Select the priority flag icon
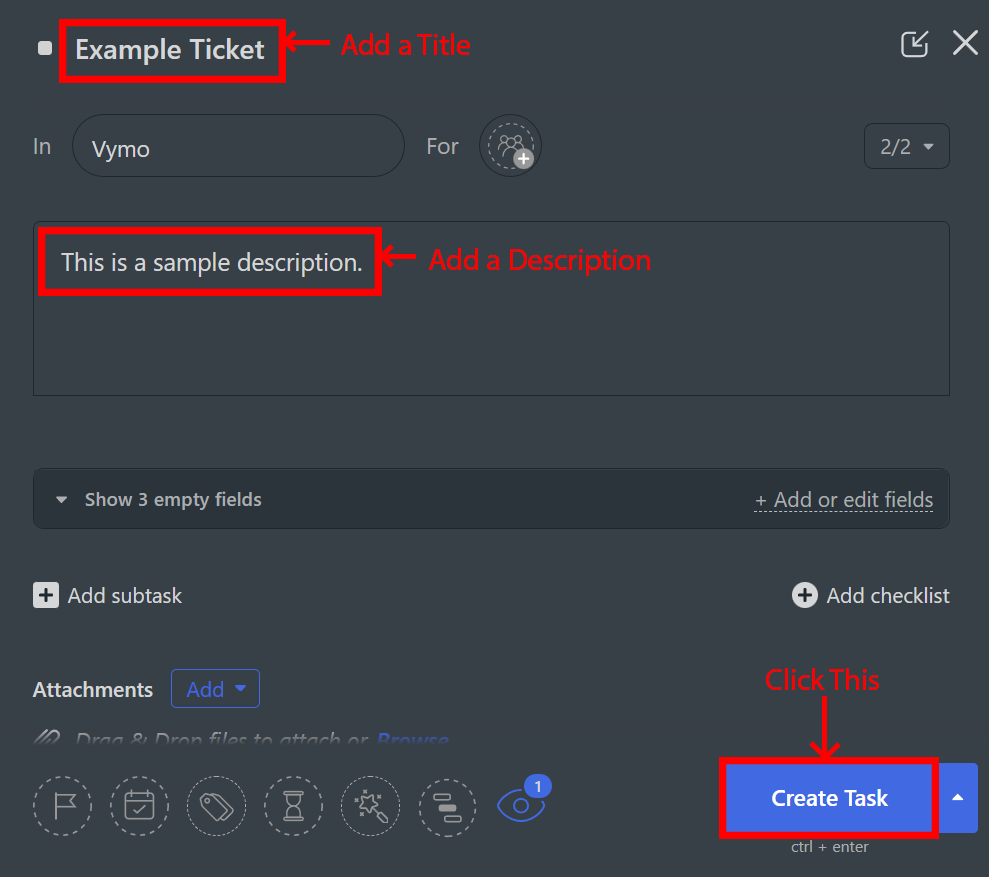 (x=62, y=806)
